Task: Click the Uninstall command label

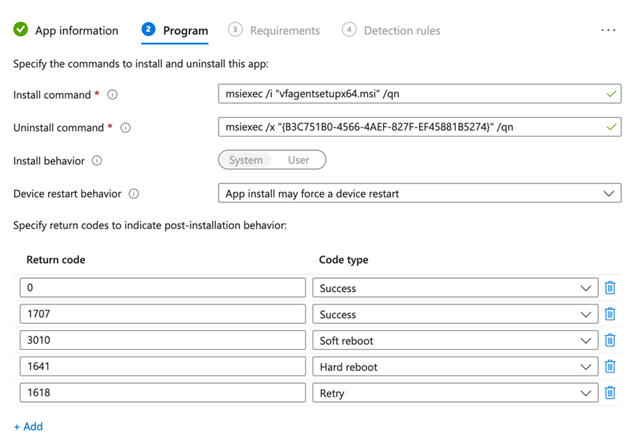Action: point(59,128)
